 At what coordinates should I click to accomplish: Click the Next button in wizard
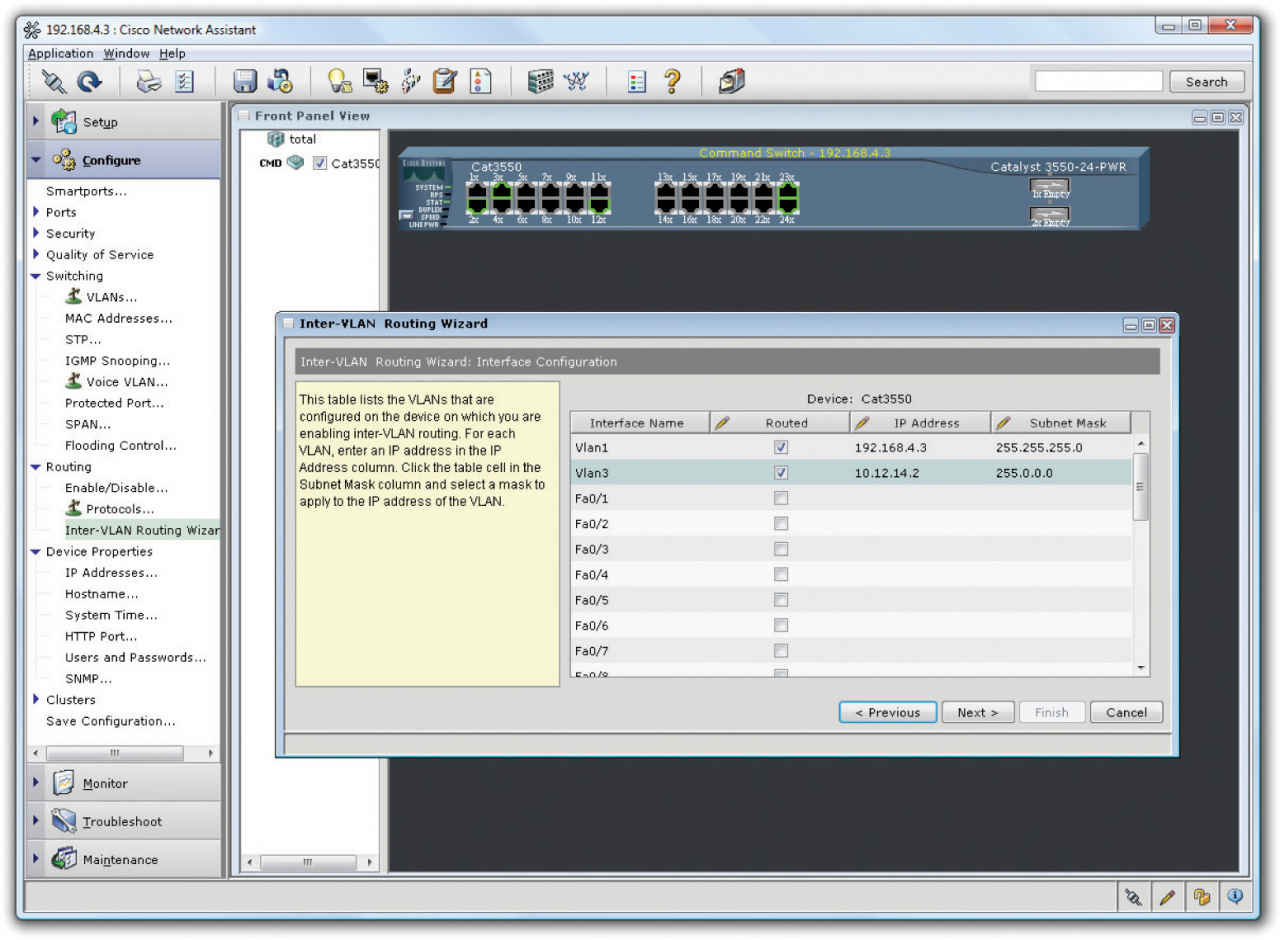tap(978, 713)
